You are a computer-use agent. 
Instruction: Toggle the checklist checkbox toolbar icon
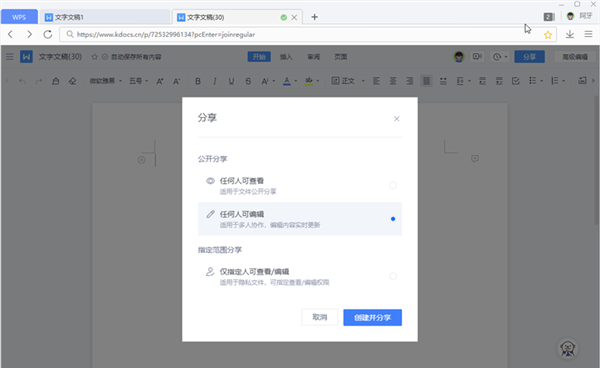(515, 81)
